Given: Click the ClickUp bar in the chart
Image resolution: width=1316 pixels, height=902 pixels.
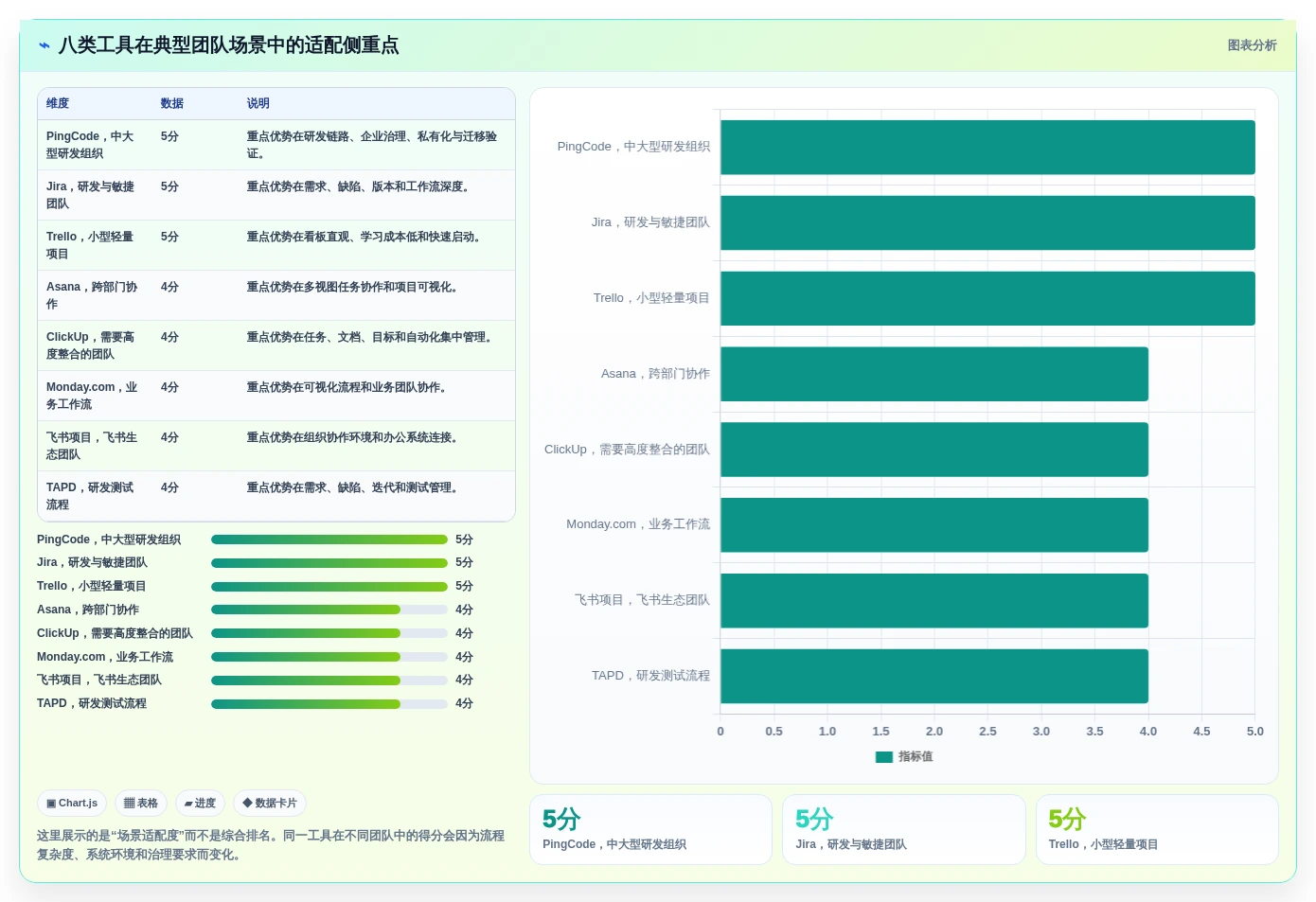Looking at the screenshot, I should [934, 450].
